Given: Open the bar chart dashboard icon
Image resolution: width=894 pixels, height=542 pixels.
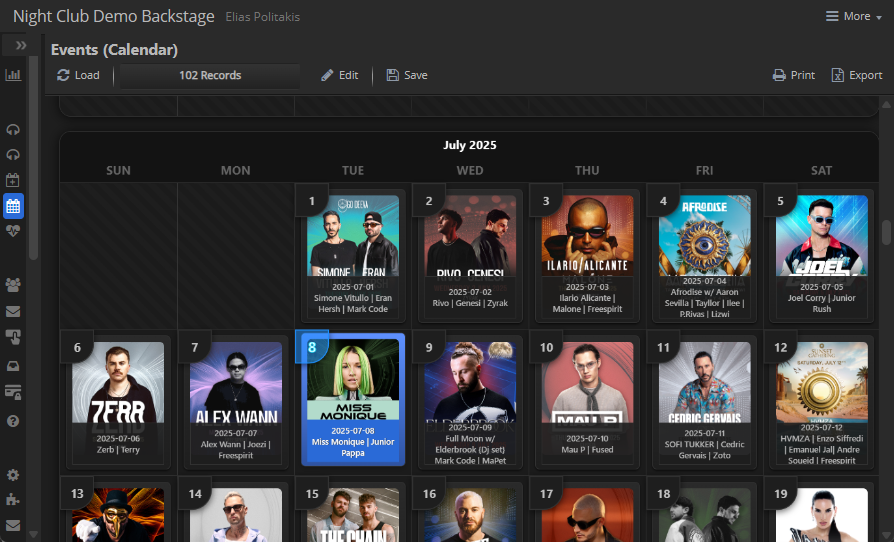Looking at the screenshot, I should coord(13,75).
